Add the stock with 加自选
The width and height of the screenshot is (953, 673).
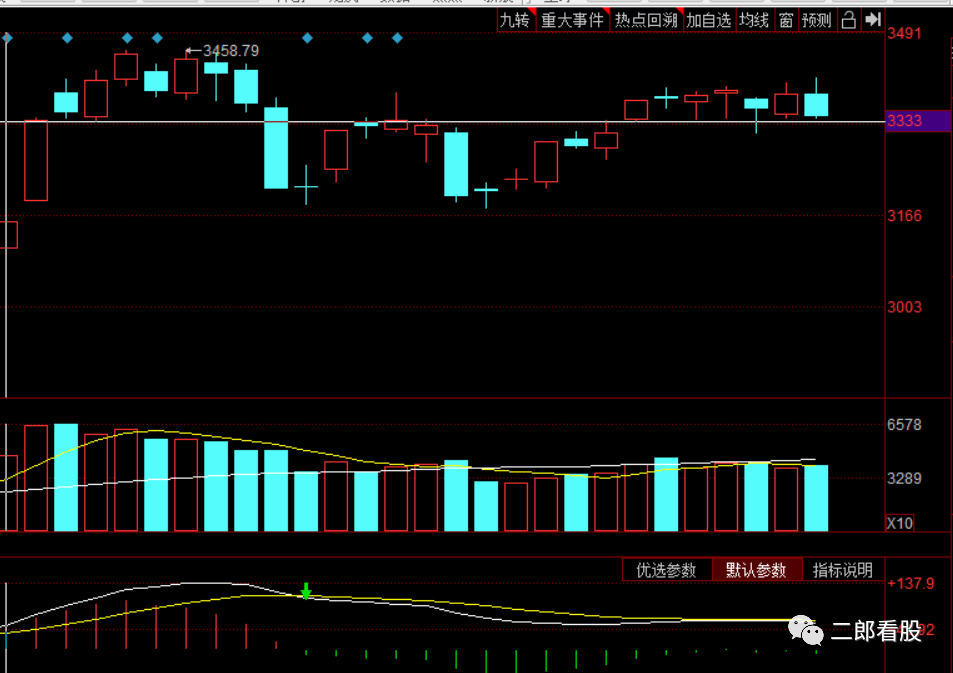[709, 20]
